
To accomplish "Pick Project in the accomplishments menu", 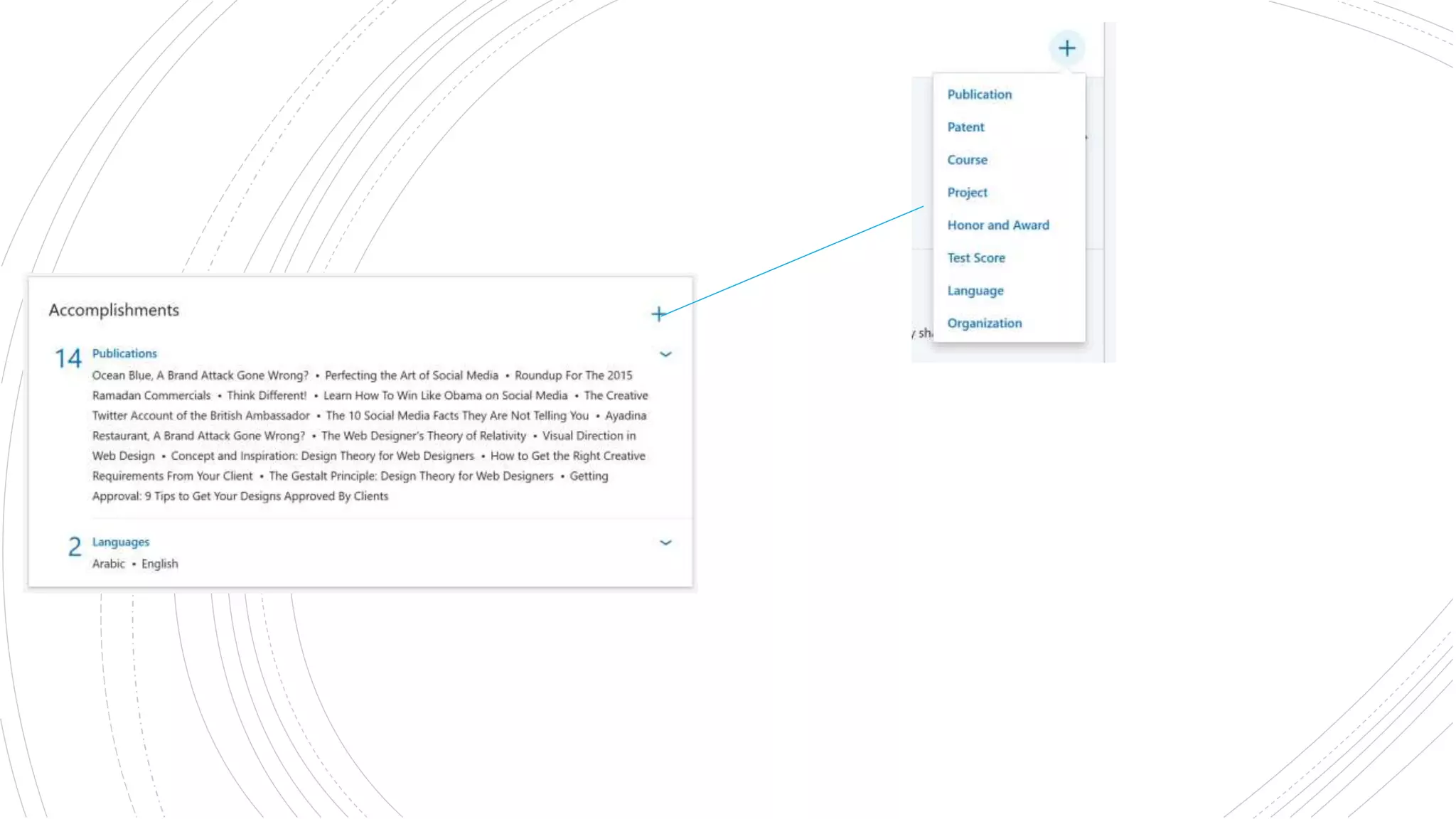I will (967, 193).
